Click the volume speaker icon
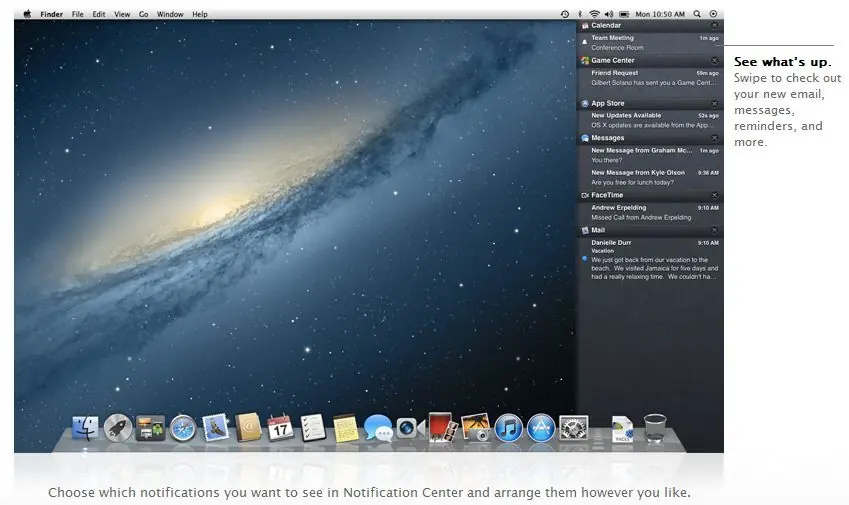Viewport: 849px width, 505px height. pyautogui.click(x=609, y=14)
